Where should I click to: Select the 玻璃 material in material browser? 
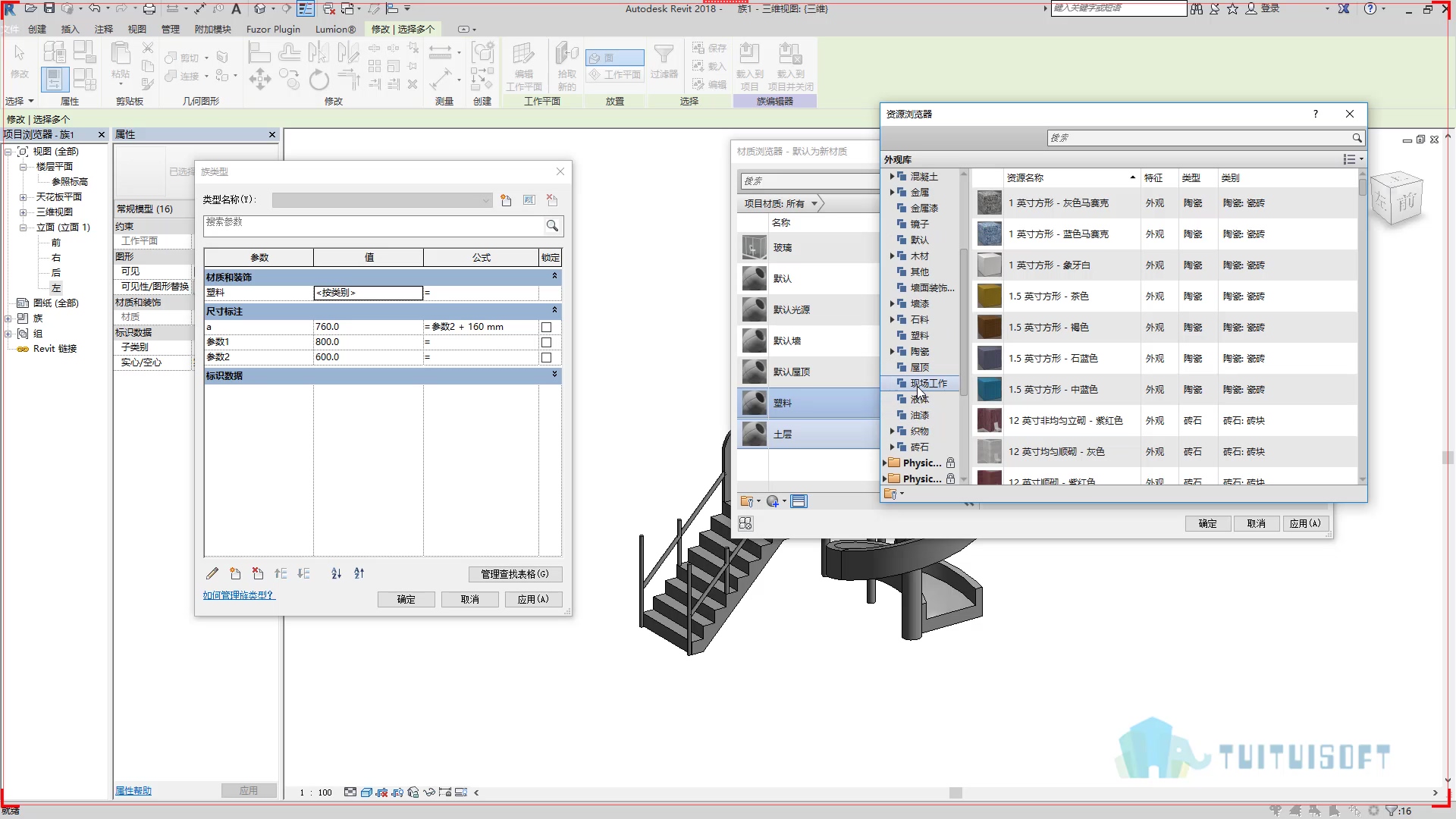[x=808, y=247]
